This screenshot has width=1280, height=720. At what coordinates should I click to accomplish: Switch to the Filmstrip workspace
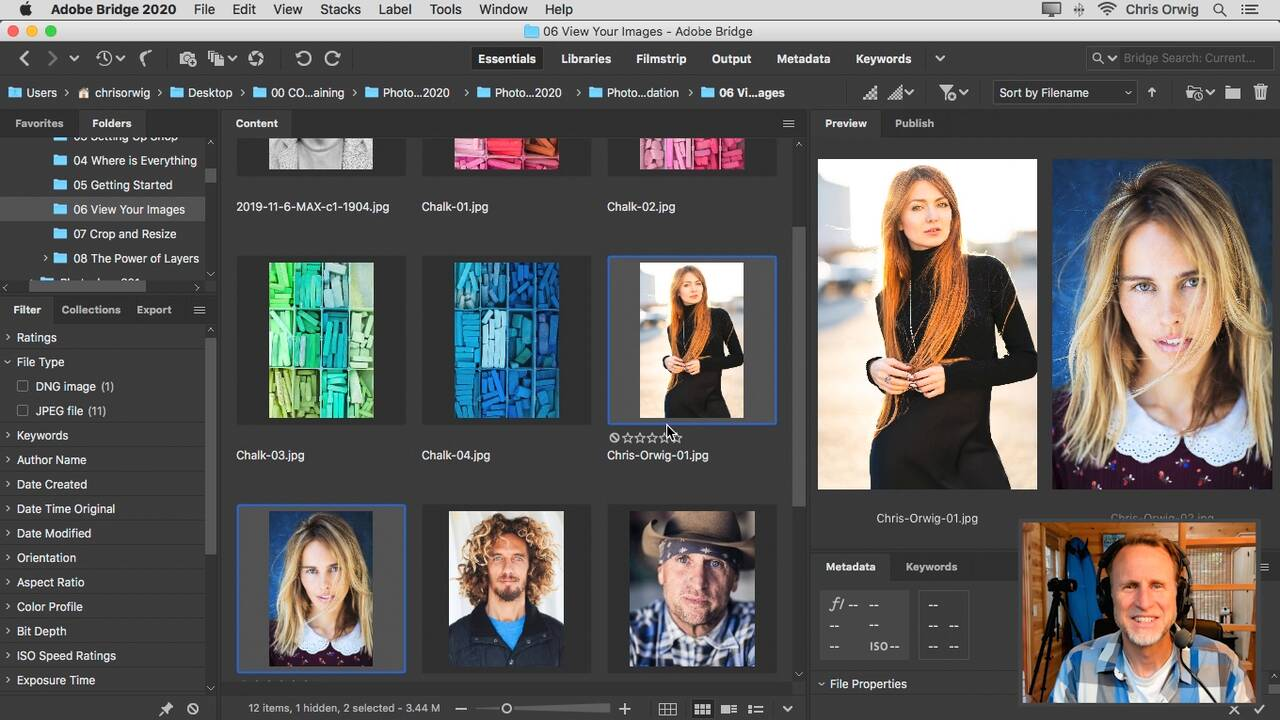[661, 59]
